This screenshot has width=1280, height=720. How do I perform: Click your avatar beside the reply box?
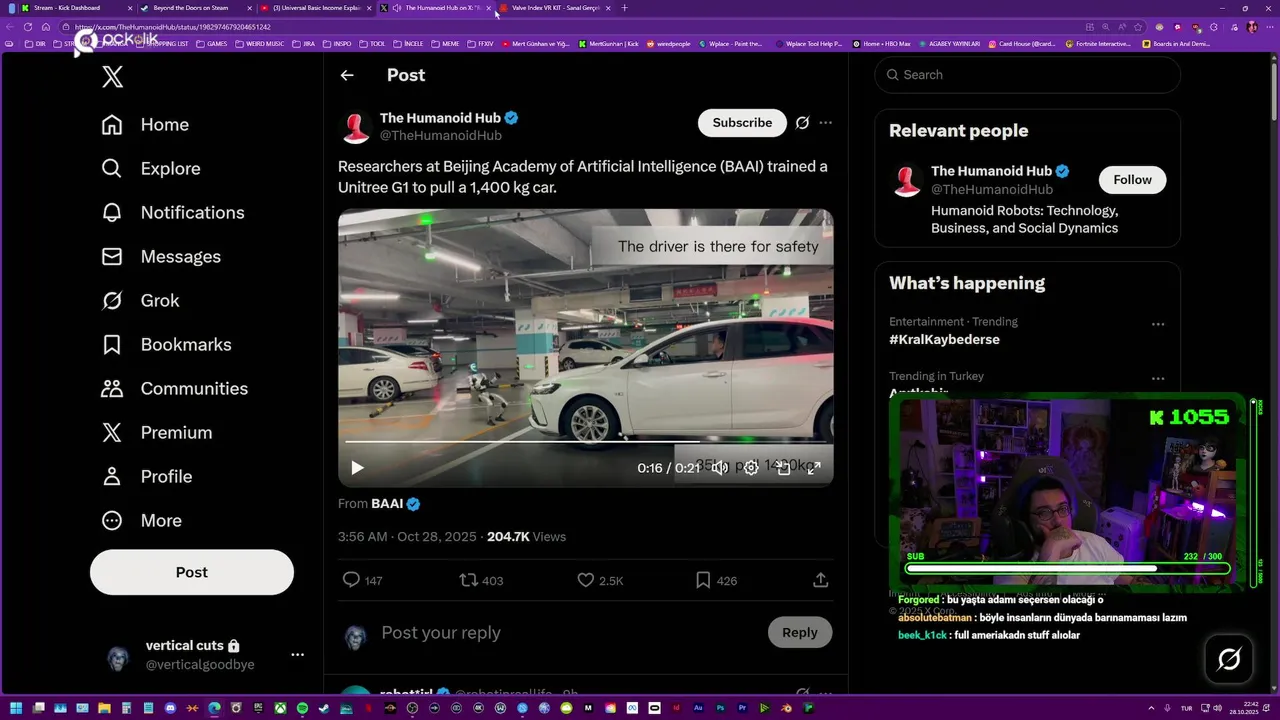(355, 637)
